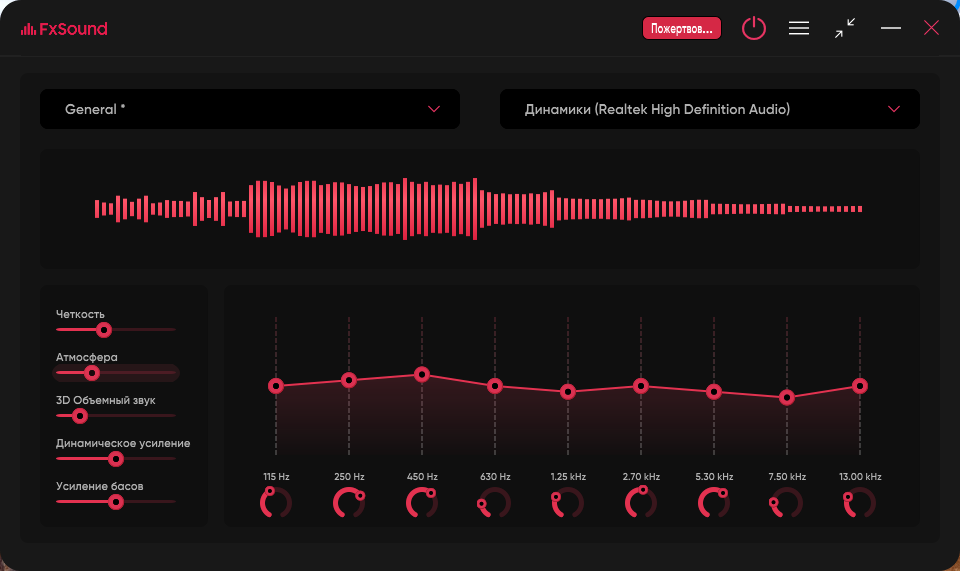Click the 630 Hz frequency label
The height and width of the screenshot is (571, 960).
pos(495,477)
